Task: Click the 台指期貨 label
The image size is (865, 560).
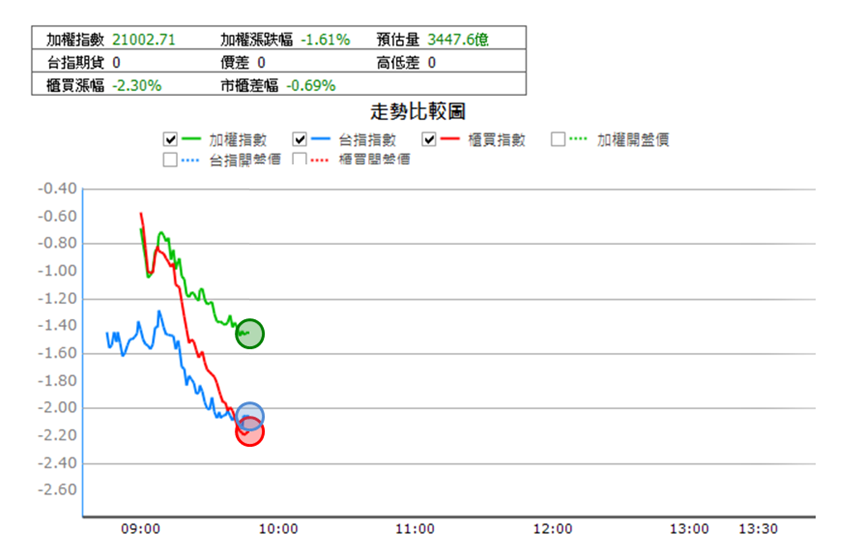Action: pyautogui.click(x=75, y=62)
